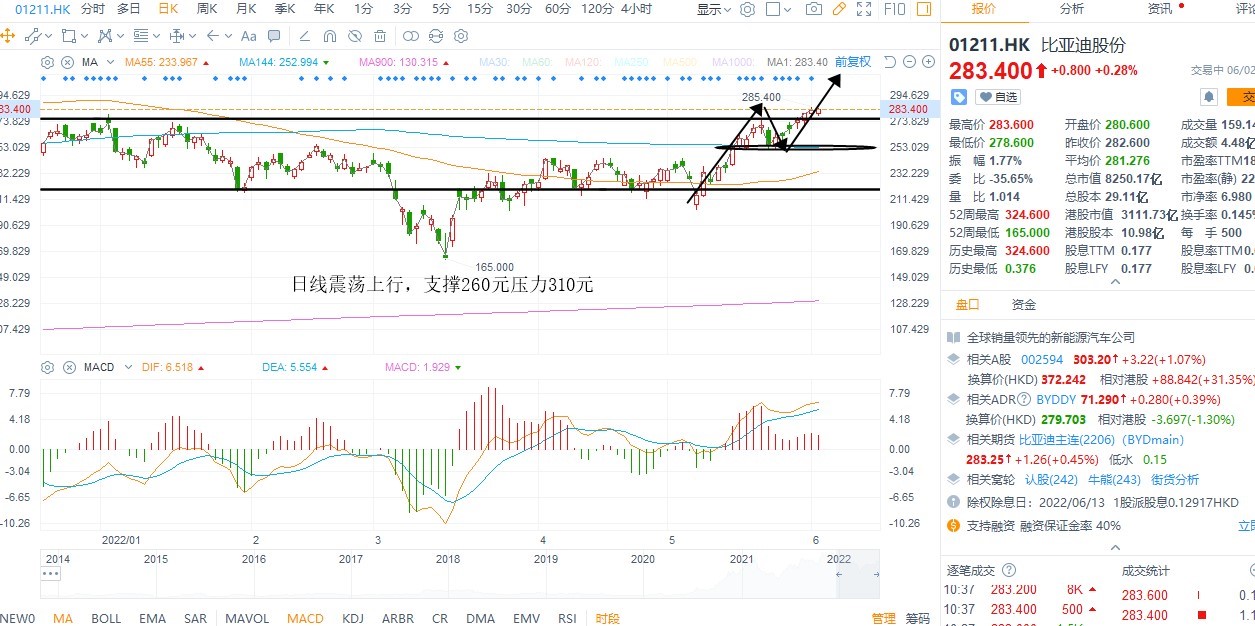
Task: Pick the rectangle shape drawing tool
Action: 68,36
